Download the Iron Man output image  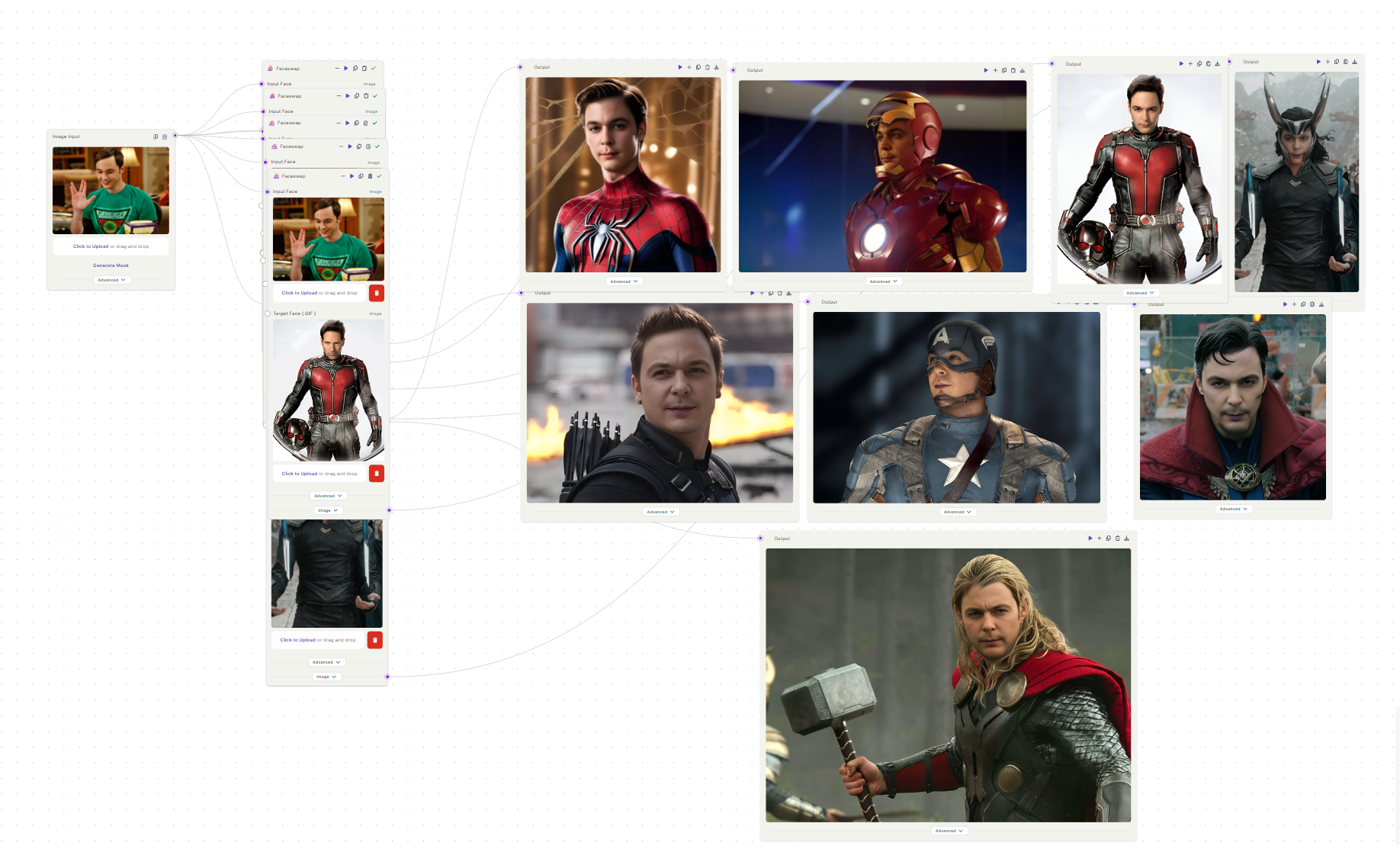(x=1023, y=70)
